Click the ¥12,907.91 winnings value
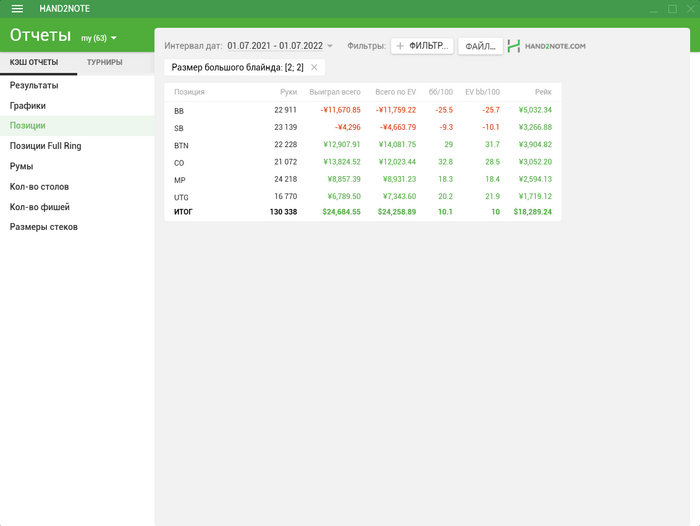Screen dimensions: 700x526 (x=342, y=145)
